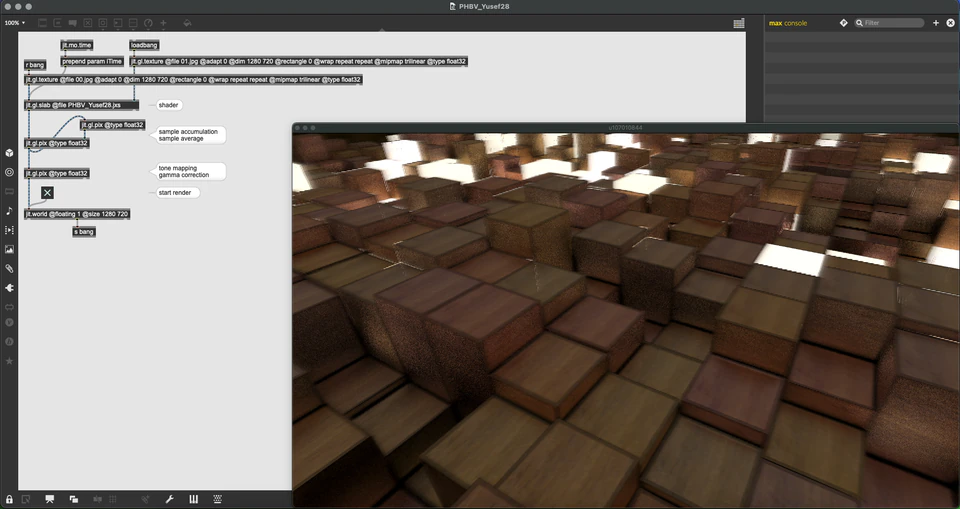Viewport: 960px width, 509px height.
Task: Click the console diamond target icon
Action: 844,23
